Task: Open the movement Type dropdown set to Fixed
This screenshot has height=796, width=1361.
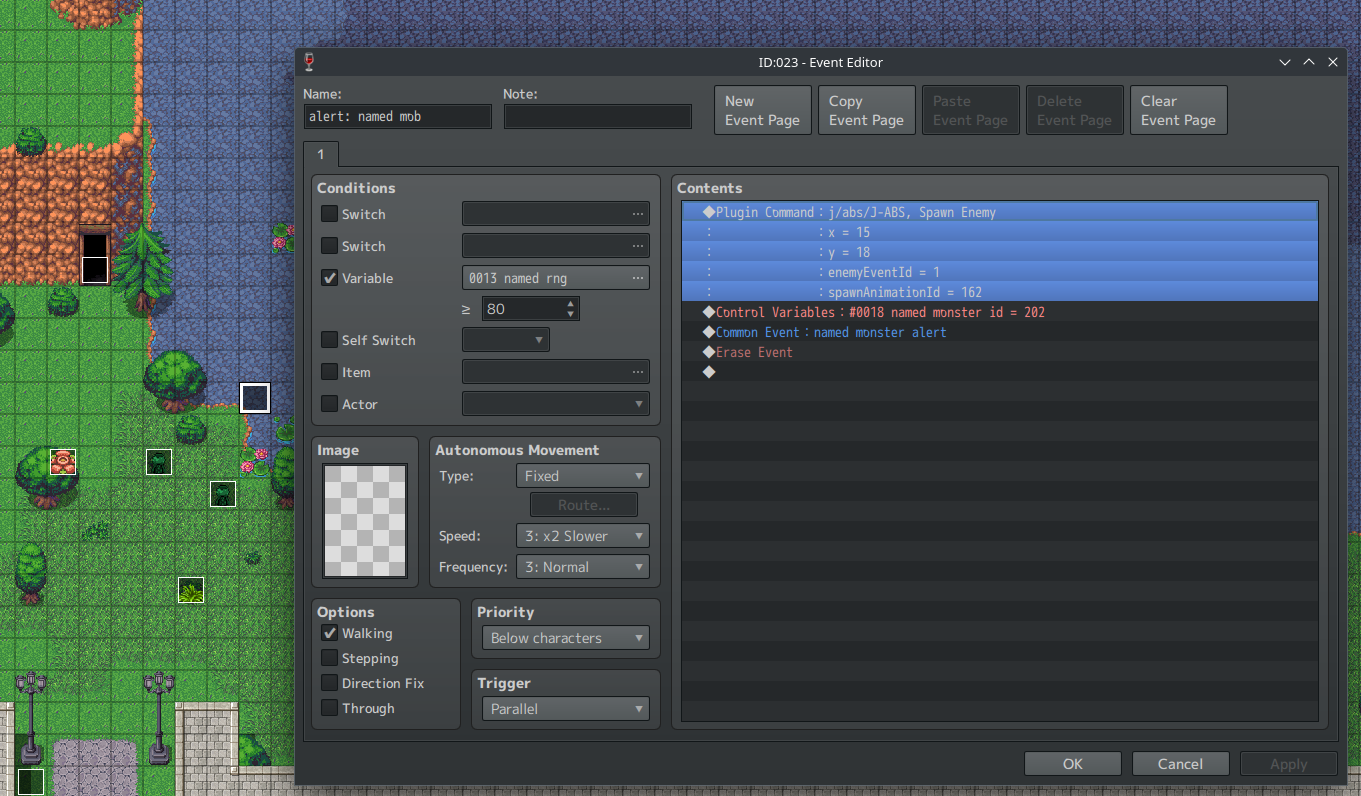Action: tap(583, 476)
